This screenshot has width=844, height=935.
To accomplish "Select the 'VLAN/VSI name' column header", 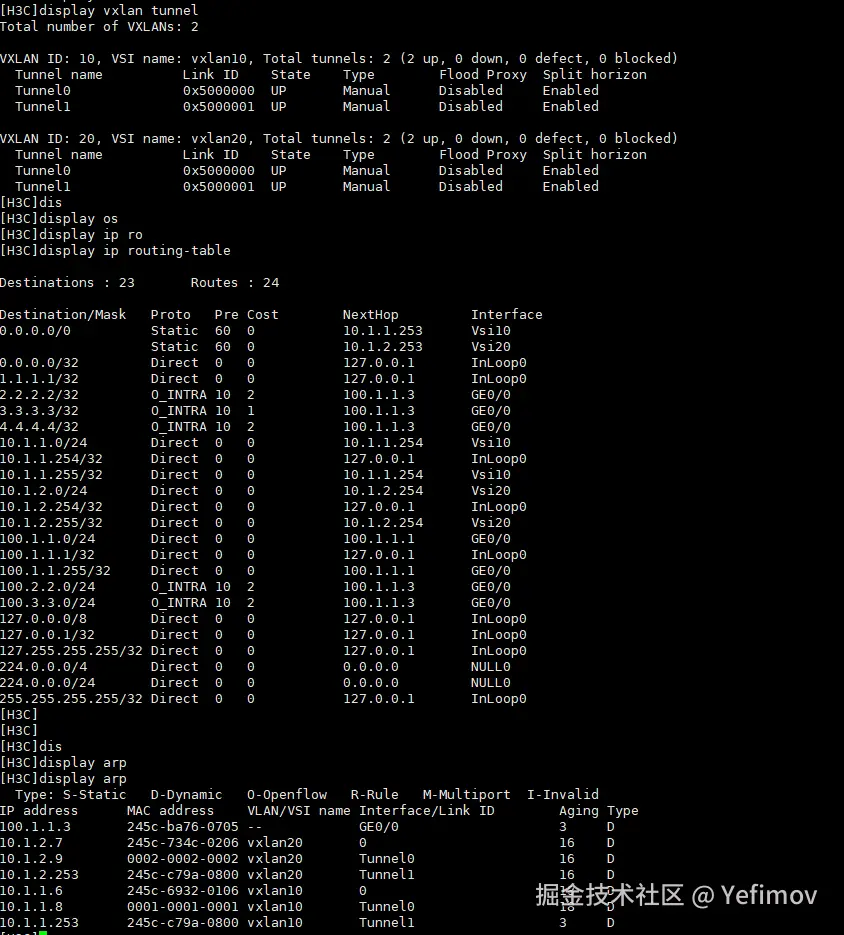I will coord(299,811).
